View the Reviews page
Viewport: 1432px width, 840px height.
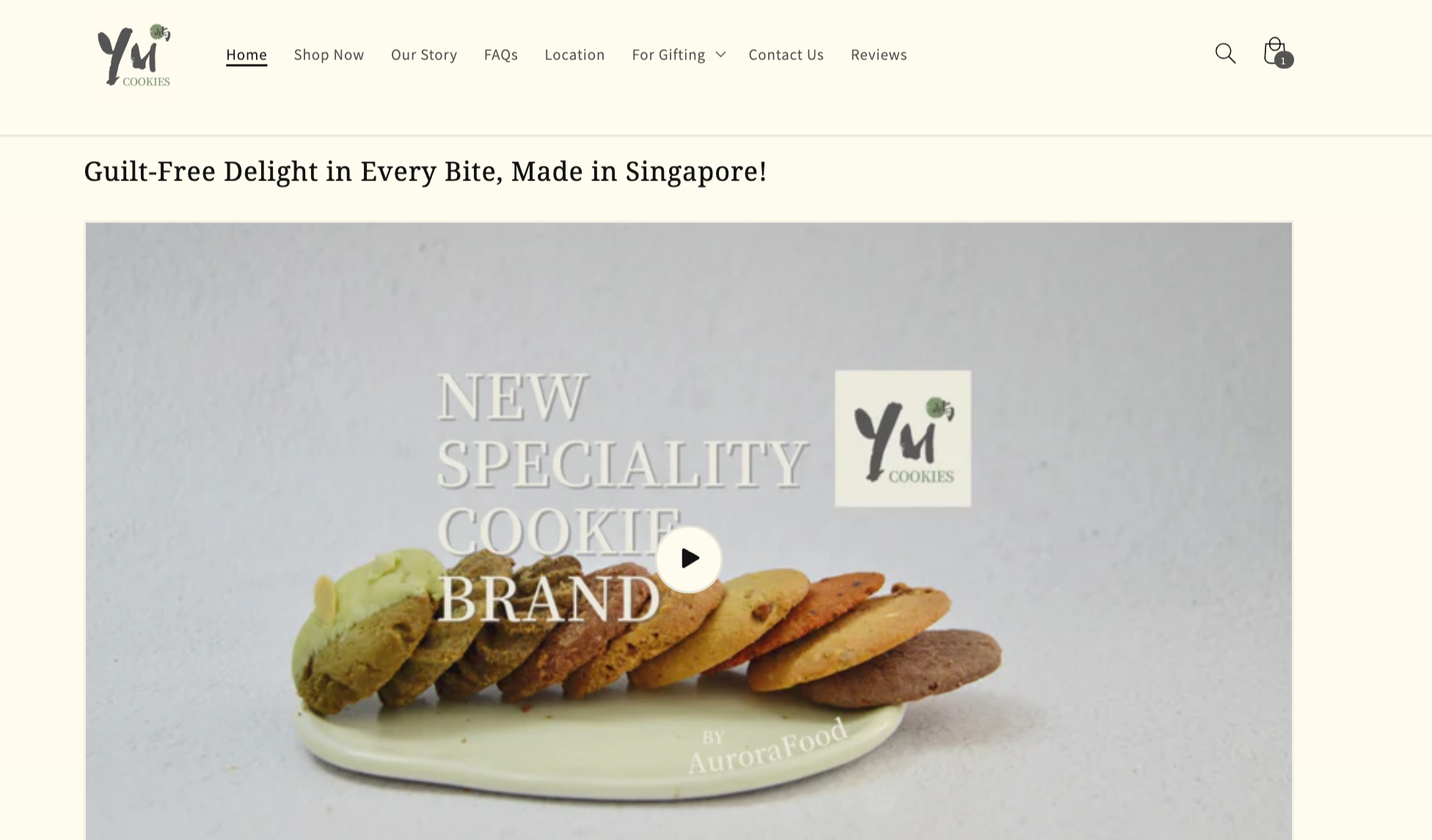(x=879, y=54)
